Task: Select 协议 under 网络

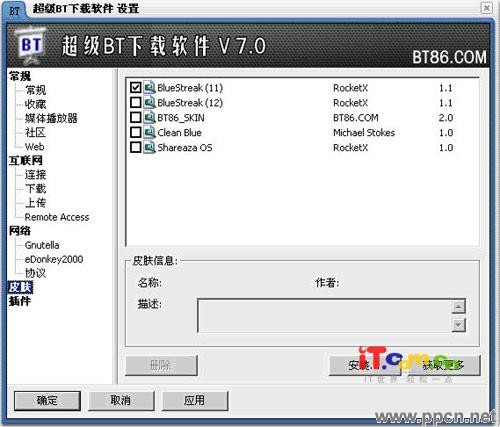Action: click(x=36, y=273)
